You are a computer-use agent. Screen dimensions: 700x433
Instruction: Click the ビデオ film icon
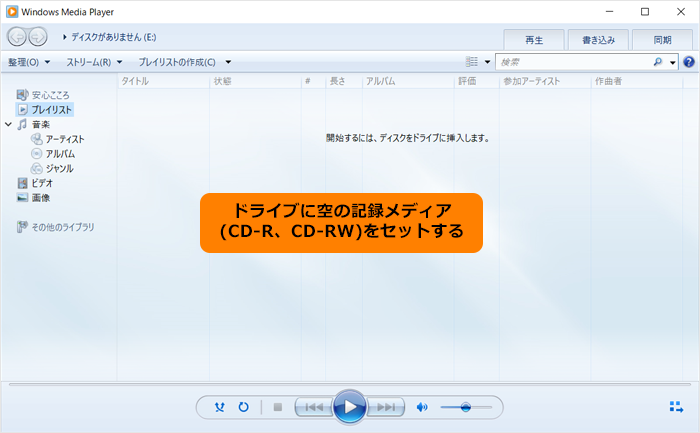(x=22, y=183)
